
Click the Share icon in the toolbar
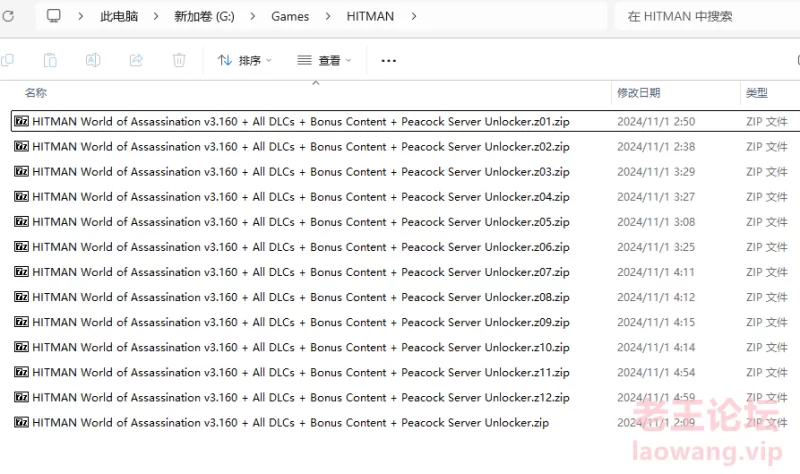(136, 60)
